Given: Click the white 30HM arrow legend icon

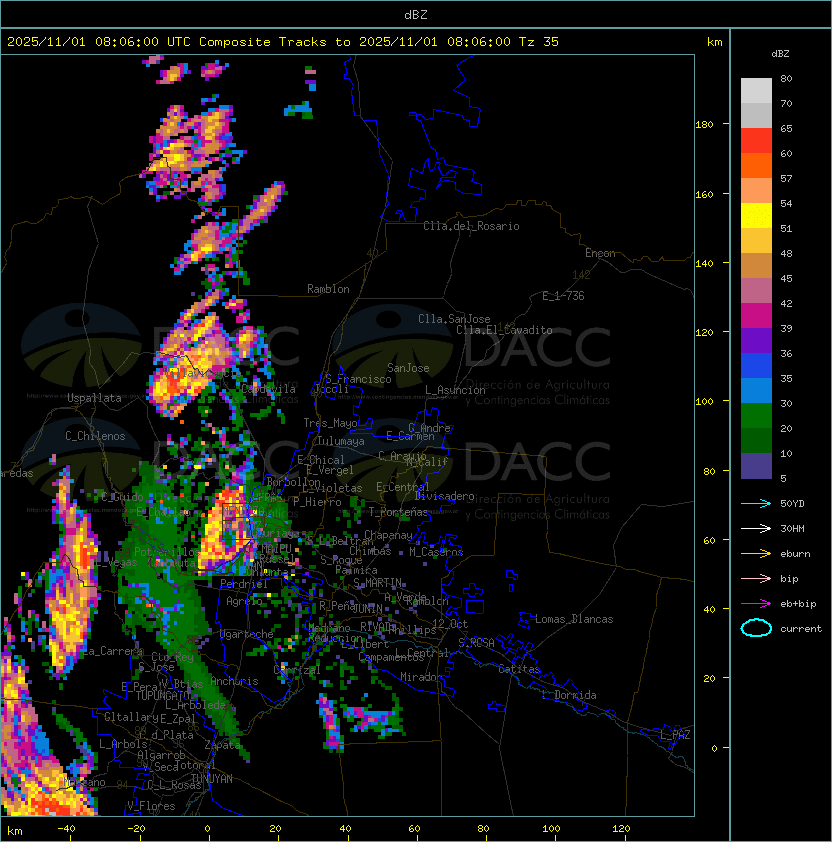Looking at the screenshot, I should click(756, 528).
